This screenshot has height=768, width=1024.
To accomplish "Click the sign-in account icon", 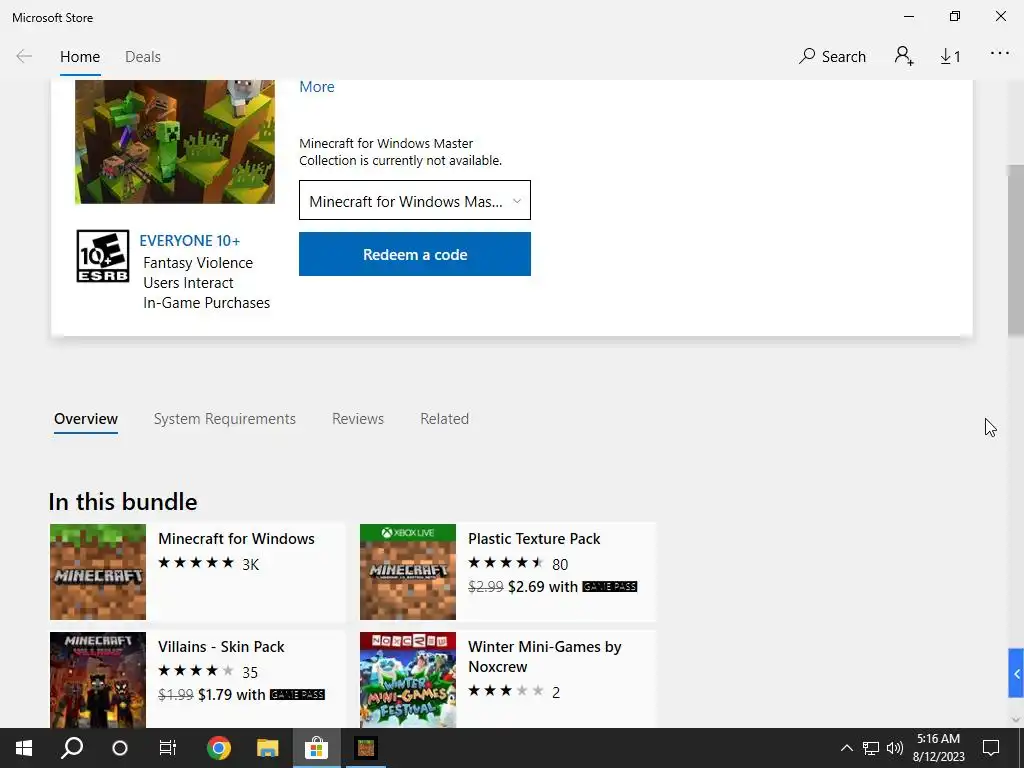I will coord(904,56).
